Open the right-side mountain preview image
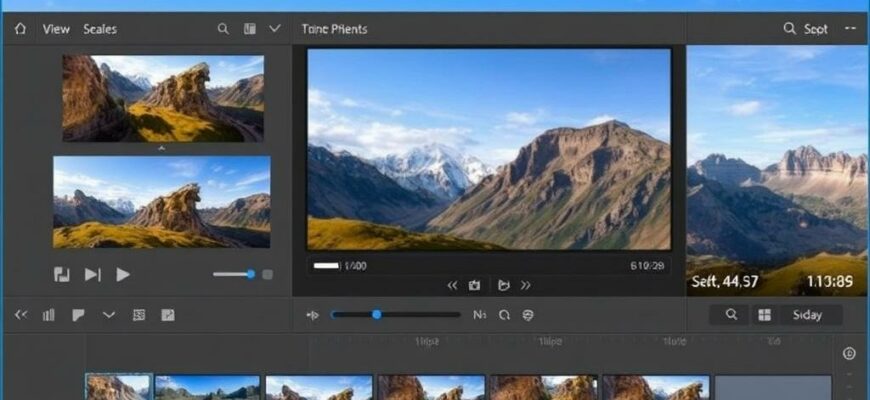The height and width of the screenshot is (400, 870). (777, 170)
